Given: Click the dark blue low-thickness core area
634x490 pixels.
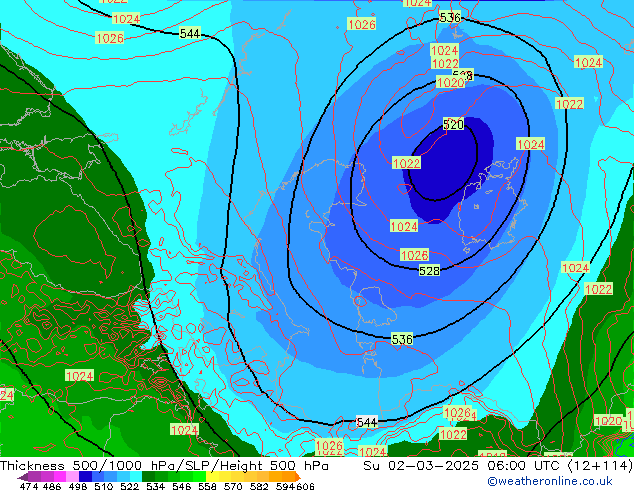Looking at the screenshot, I should coord(448,160).
